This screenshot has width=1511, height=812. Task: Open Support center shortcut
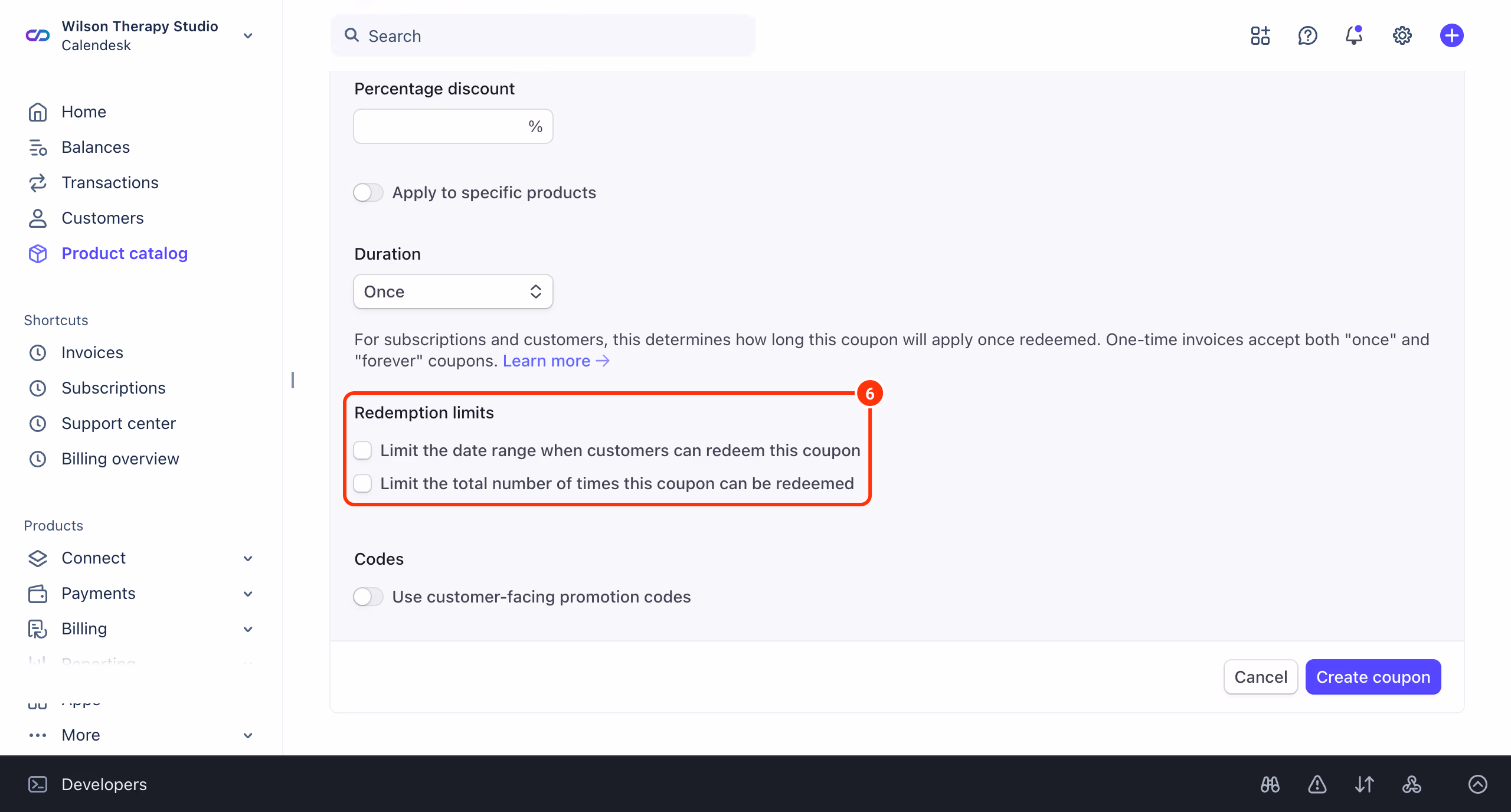tap(119, 424)
